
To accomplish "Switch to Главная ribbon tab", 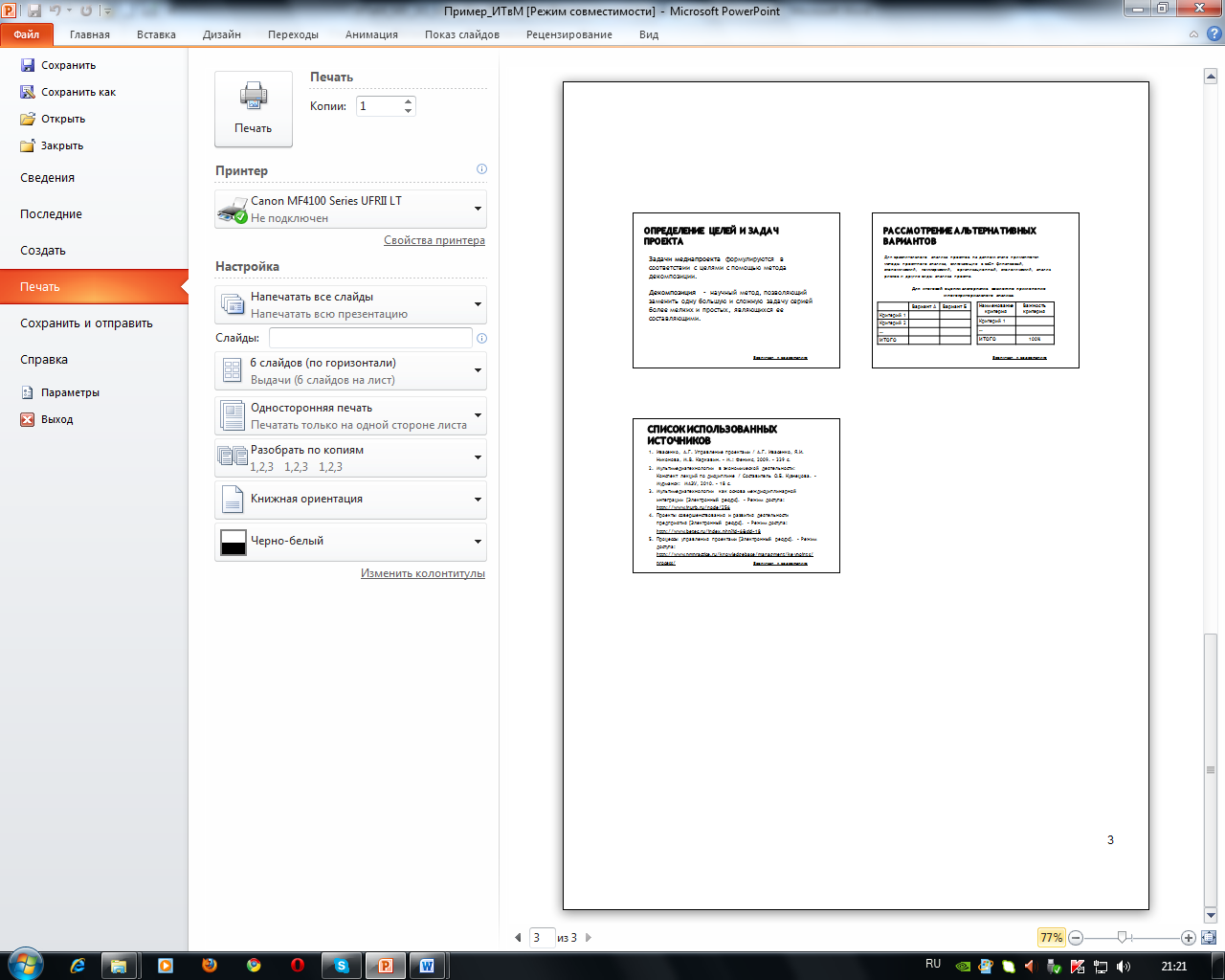I will 90,34.
